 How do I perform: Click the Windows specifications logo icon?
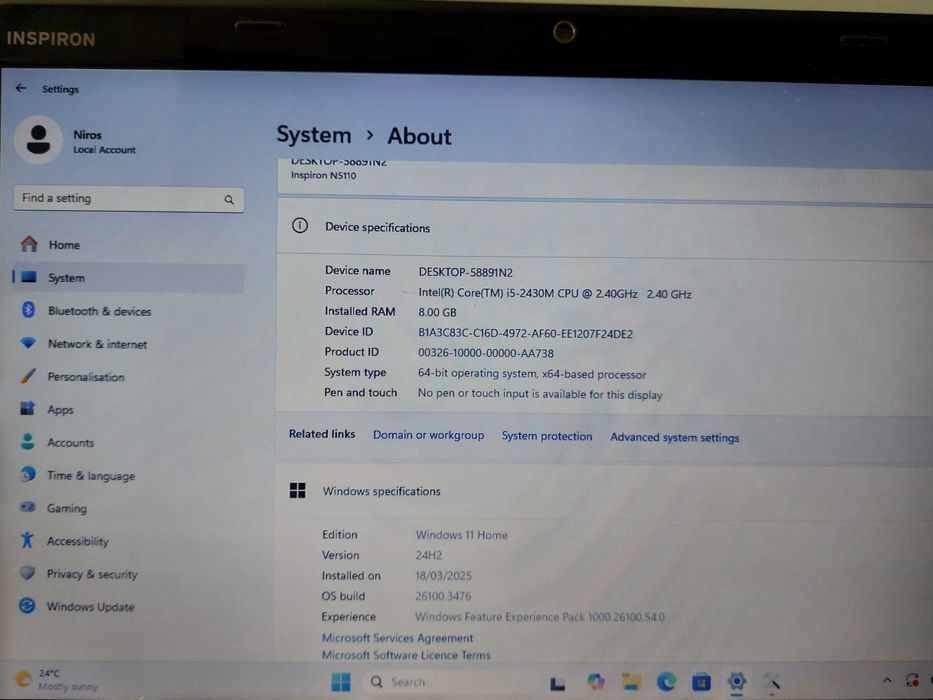298,490
